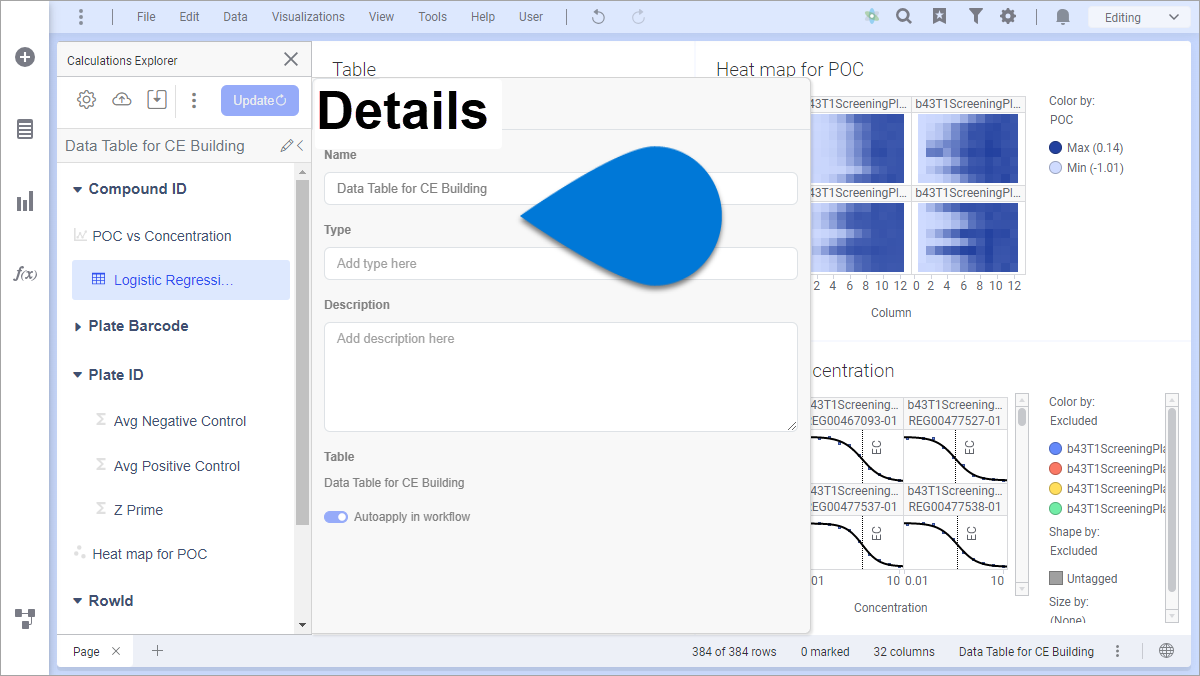Open the bar chart visualizations sidebar icon
The width and height of the screenshot is (1200, 676).
(25, 202)
